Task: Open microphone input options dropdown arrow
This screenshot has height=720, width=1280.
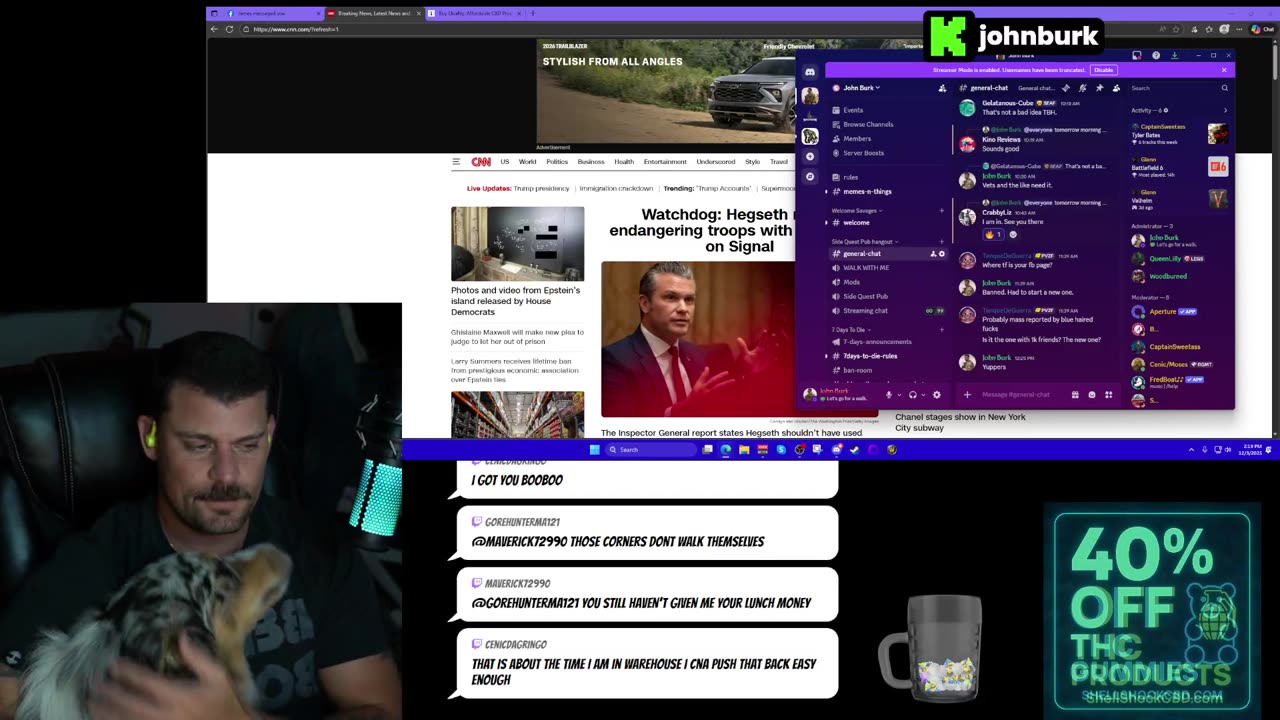Action: click(x=899, y=395)
